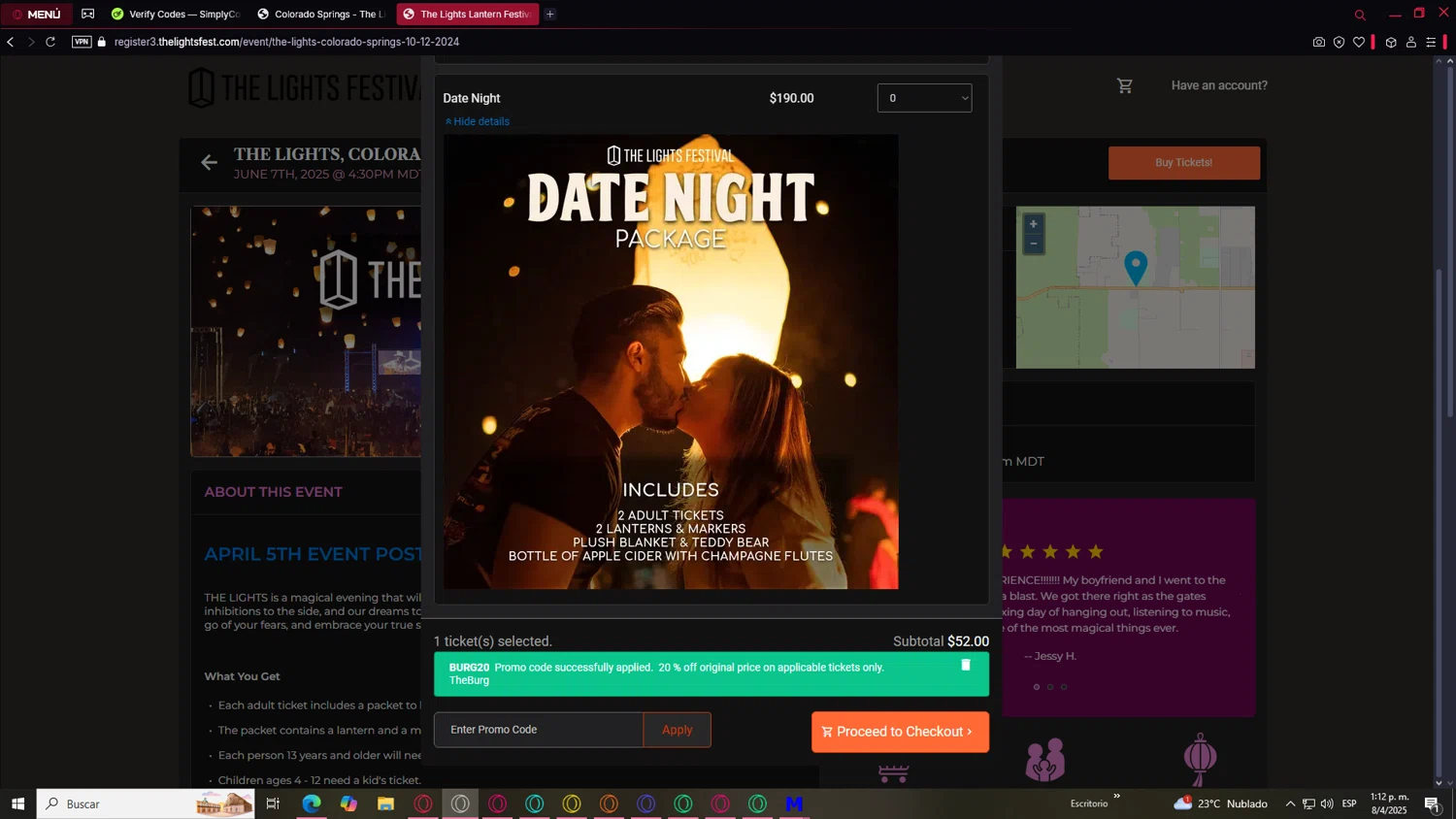Switch to the Verify Codes — SimplyCodes tab
This screenshot has width=1456, height=819.
click(175, 15)
